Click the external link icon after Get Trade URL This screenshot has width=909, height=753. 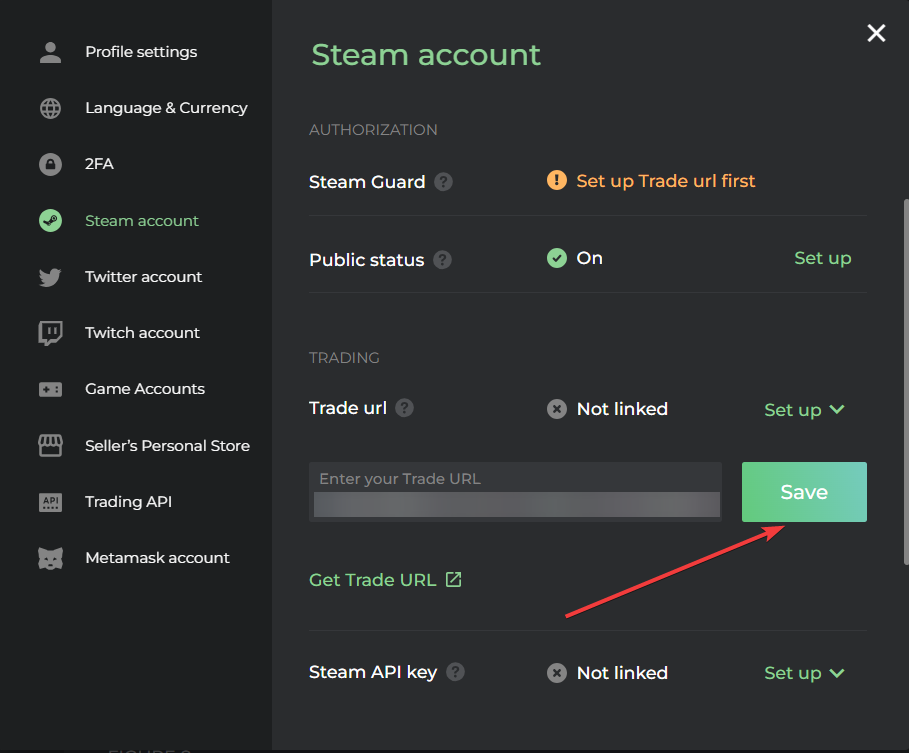pyautogui.click(x=453, y=579)
